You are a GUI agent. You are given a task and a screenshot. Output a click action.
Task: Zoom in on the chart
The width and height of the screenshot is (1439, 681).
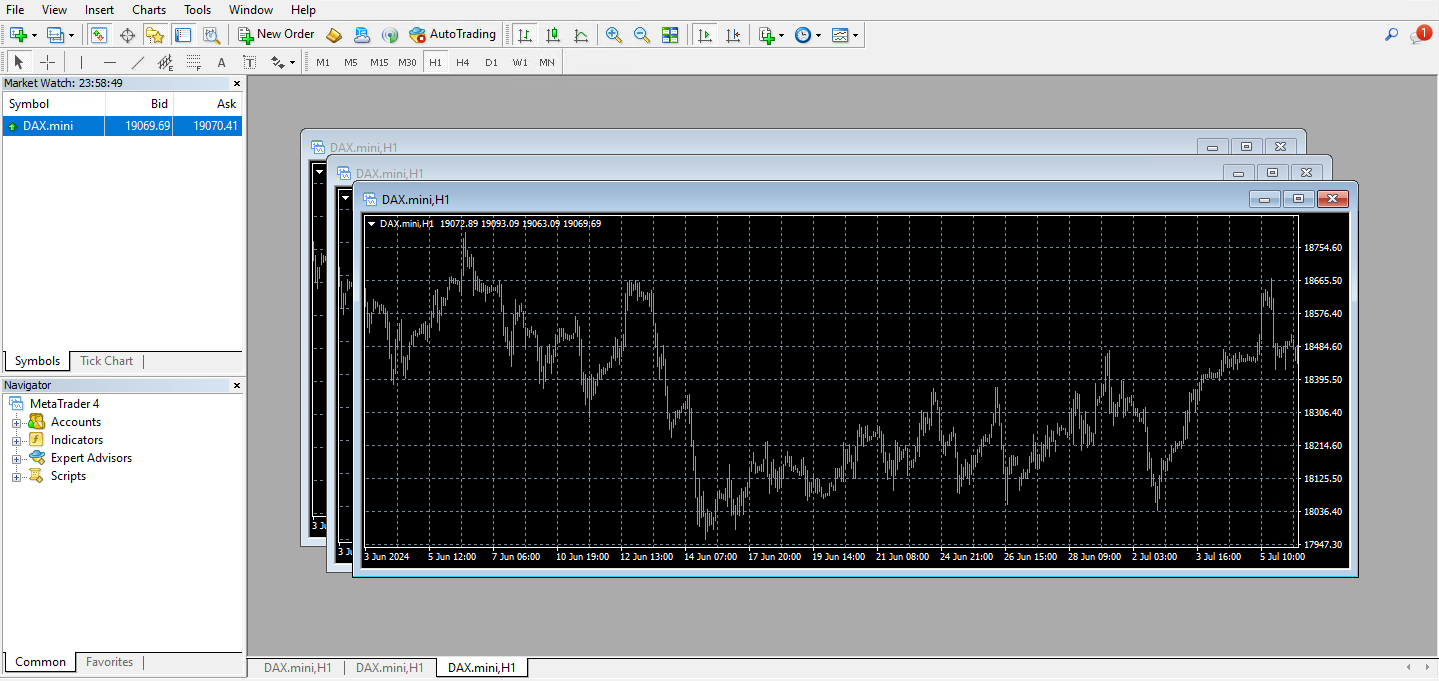pyautogui.click(x=613, y=34)
